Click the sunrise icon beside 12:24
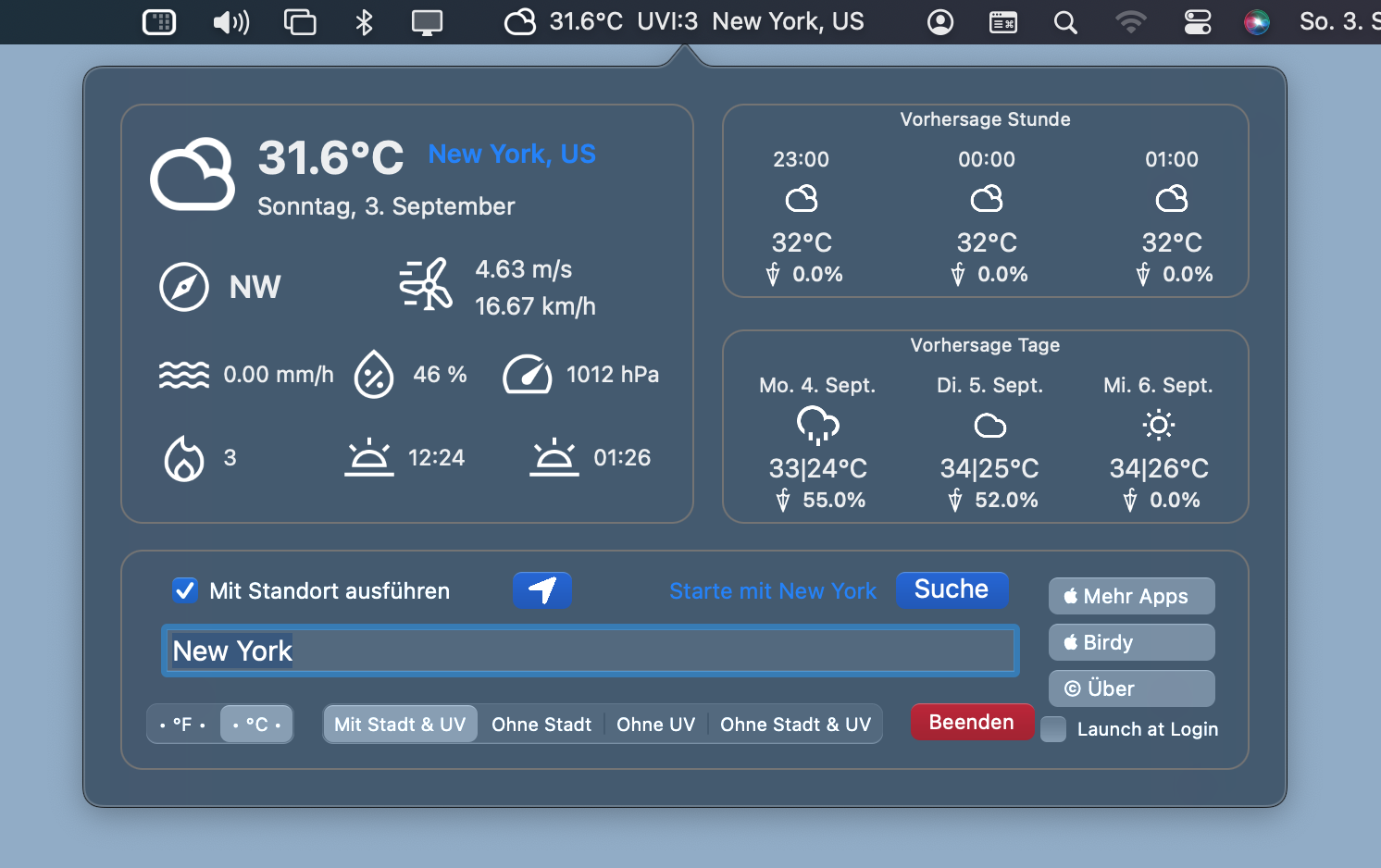This screenshot has height=868, width=1381. point(369,457)
